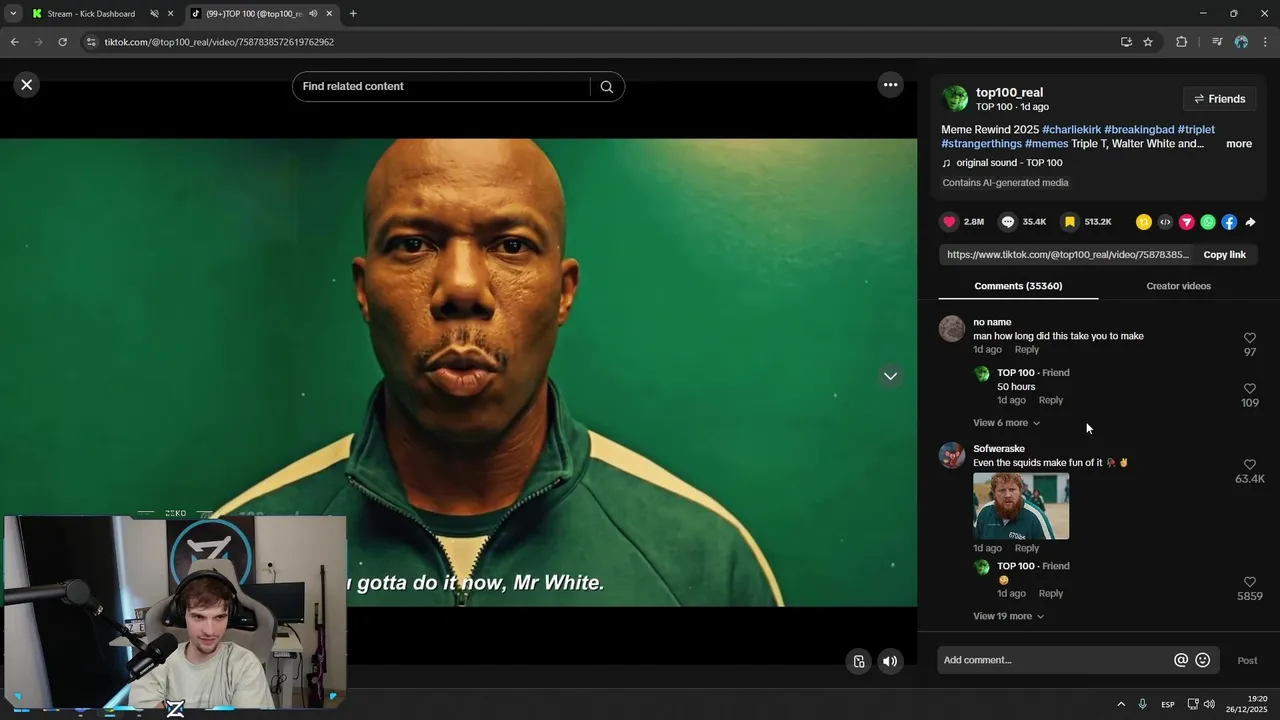Open the #breakingbad hashtag
The height and width of the screenshot is (720, 1280).
pyautogui.click(x=1139, y=130)
